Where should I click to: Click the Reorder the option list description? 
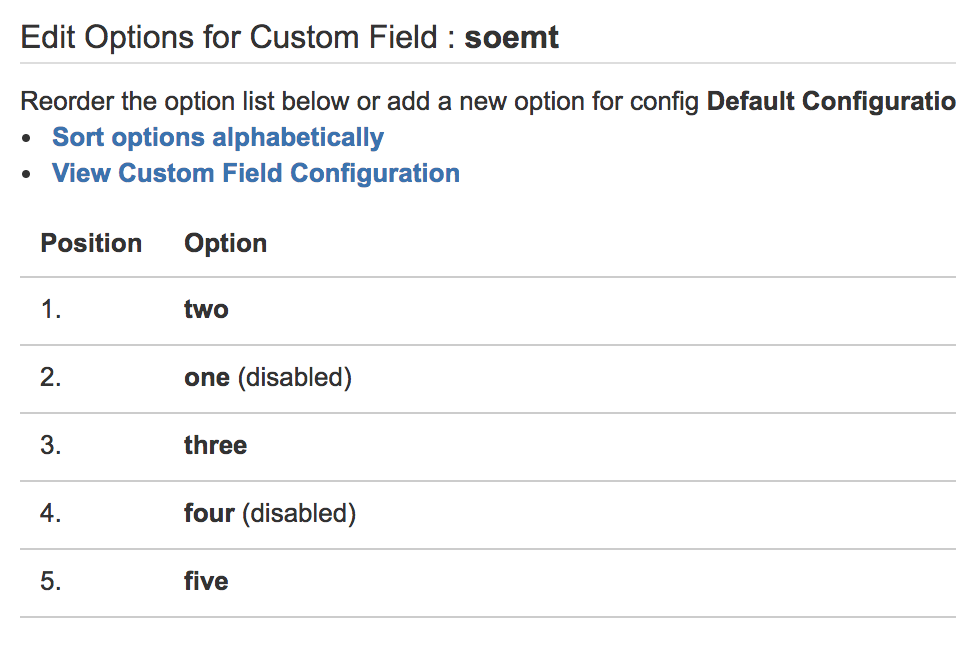tap(360, 101)
